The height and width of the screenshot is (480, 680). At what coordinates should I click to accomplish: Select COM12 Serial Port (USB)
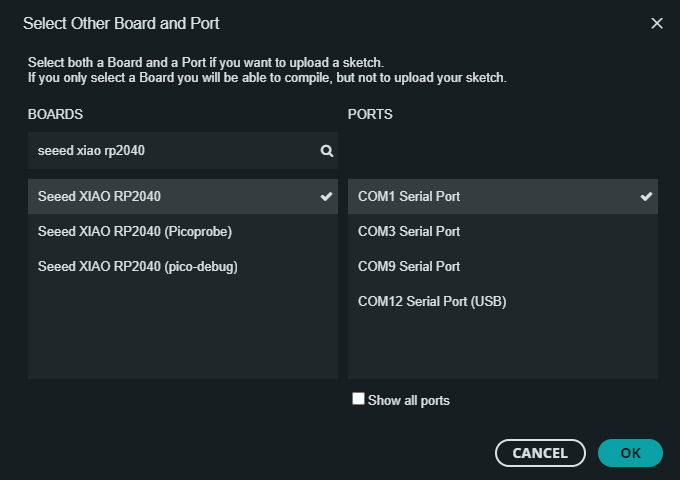[503, 301]
